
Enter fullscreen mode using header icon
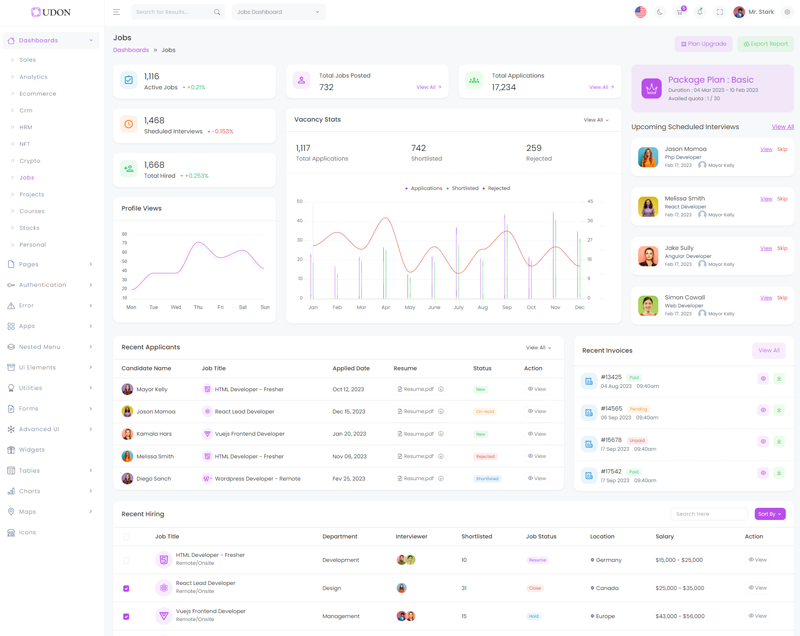(x=719, y=12)
